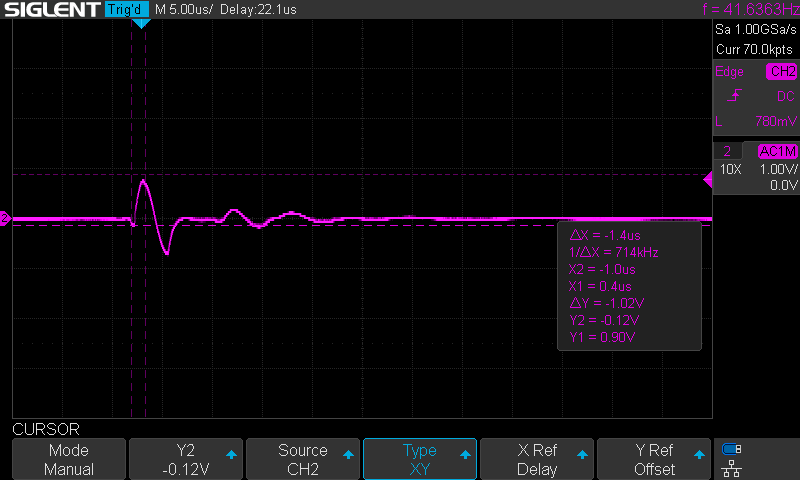Click the 0.0V channel offset value
800x480 pixels.
coord(784,185)
